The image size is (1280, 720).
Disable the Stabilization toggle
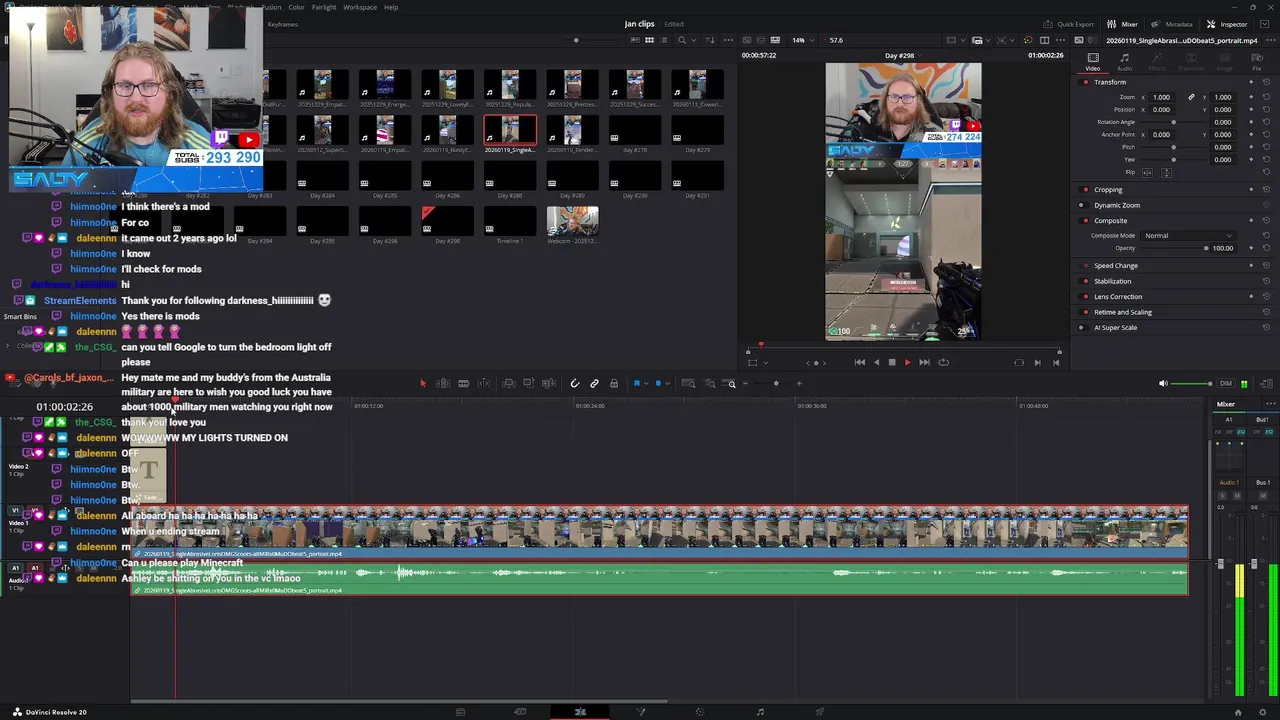pos(1085,281)
